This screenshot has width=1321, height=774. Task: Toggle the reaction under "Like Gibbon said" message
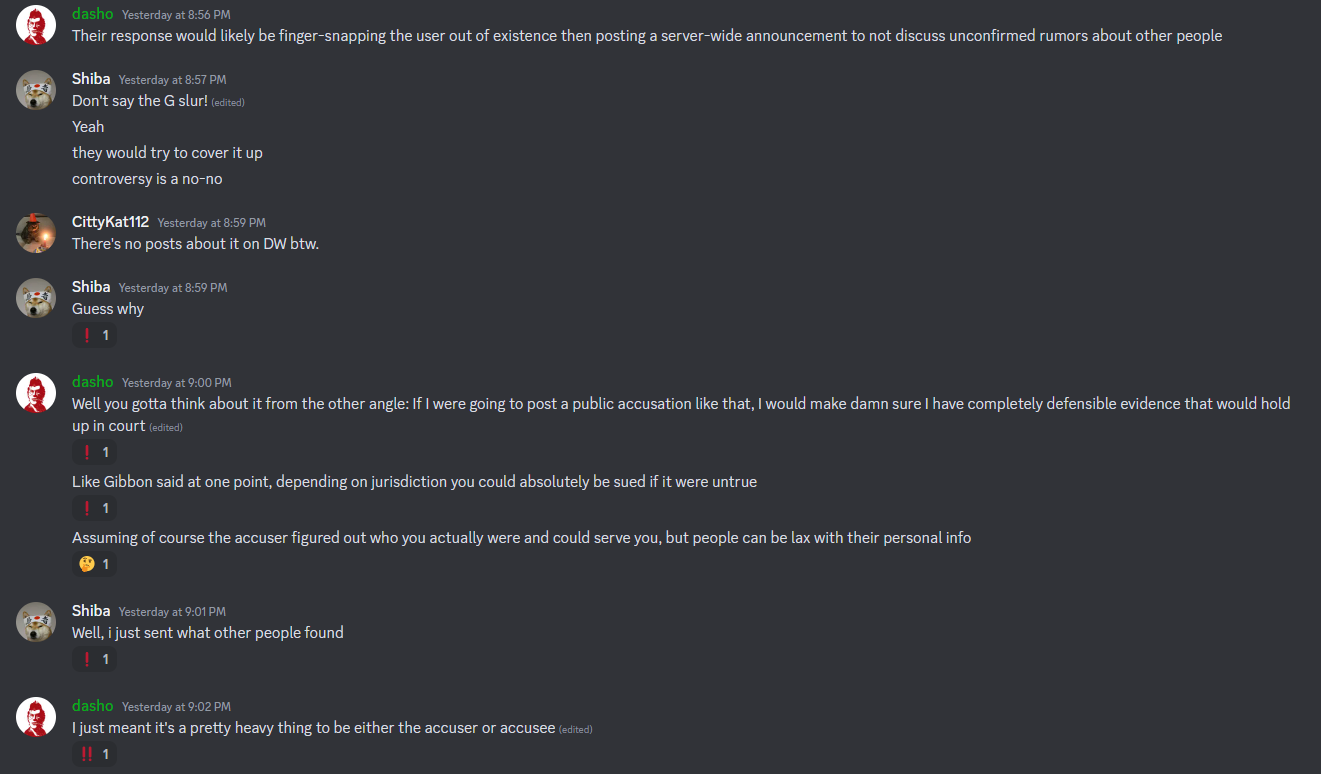[95, 508]
